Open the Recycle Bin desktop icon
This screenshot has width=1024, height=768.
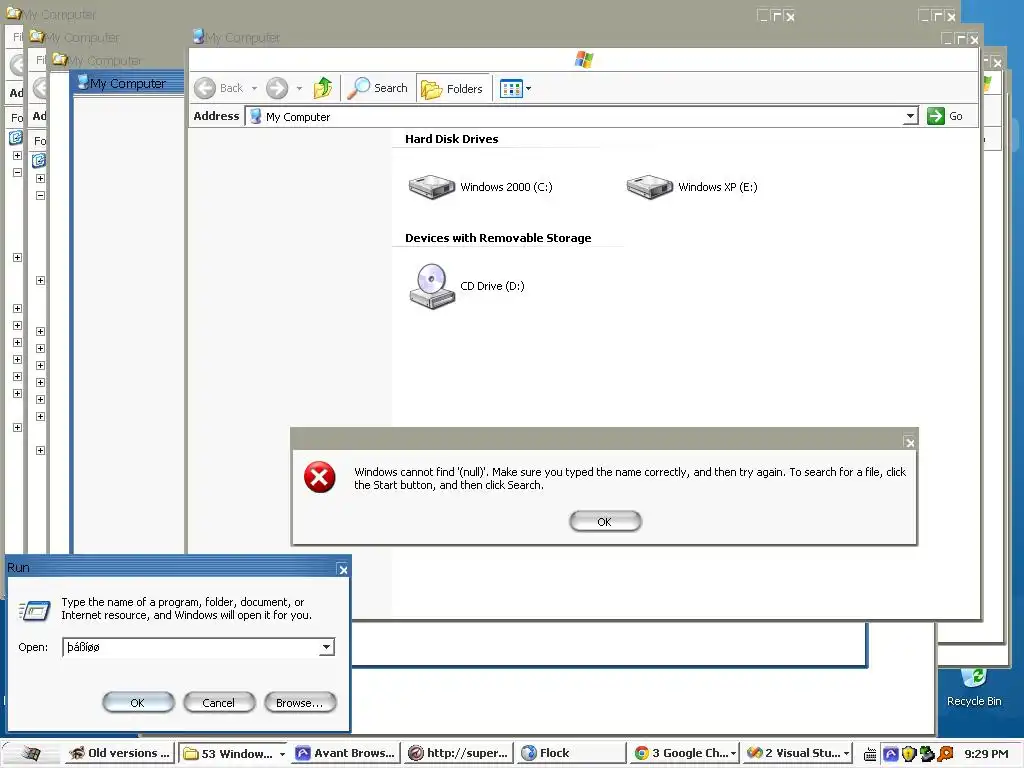click(x=974, y=686)
